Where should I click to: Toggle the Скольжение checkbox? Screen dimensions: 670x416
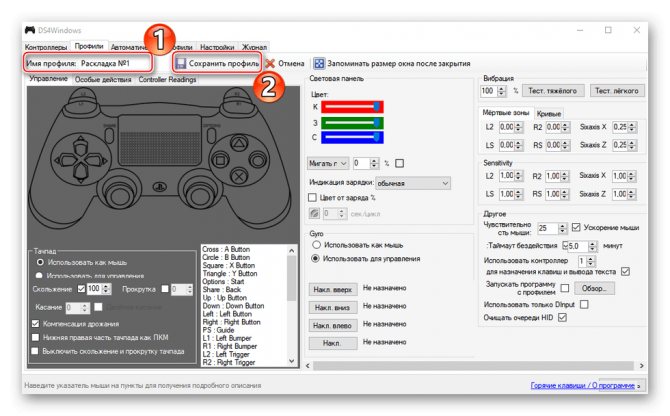(81, 289)
